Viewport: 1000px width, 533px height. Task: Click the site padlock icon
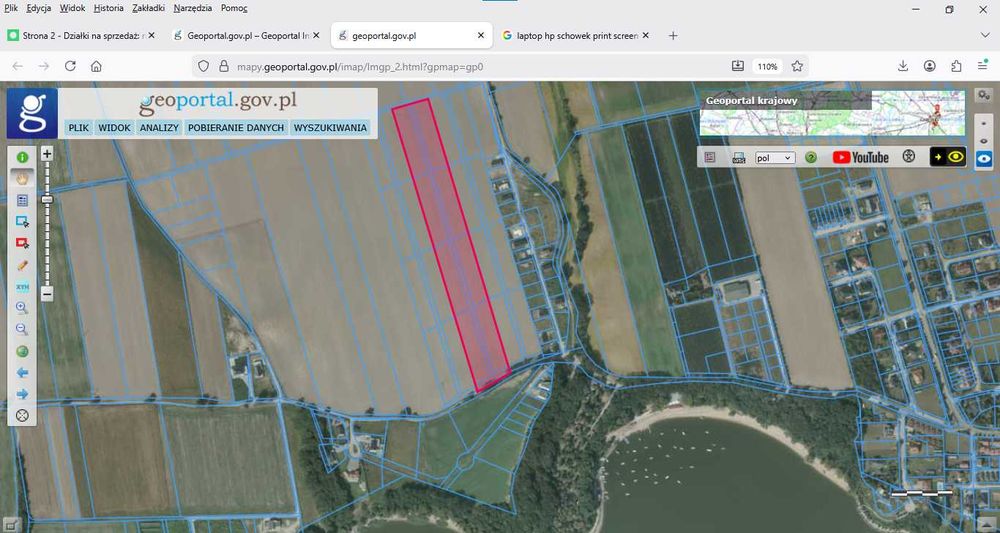point(223,66)
